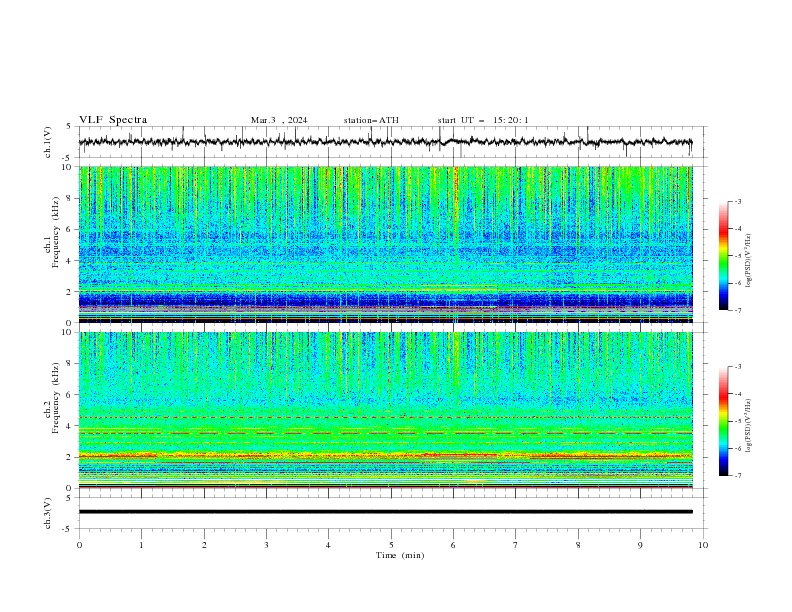
Task: Click the "0" tick on the time axis
Action: [x=79, y=545]
